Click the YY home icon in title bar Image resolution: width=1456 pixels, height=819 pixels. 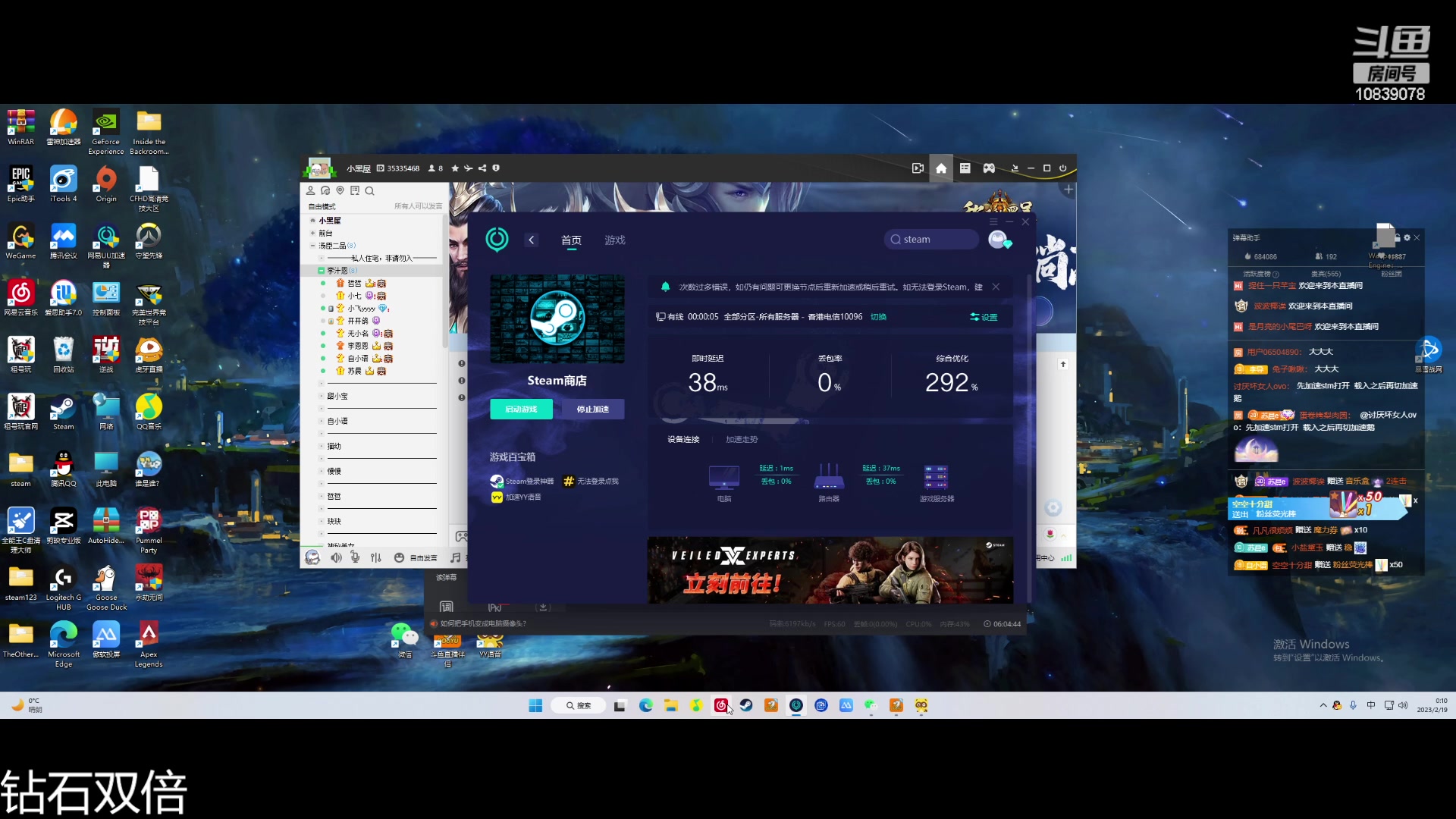pos(941,168)
